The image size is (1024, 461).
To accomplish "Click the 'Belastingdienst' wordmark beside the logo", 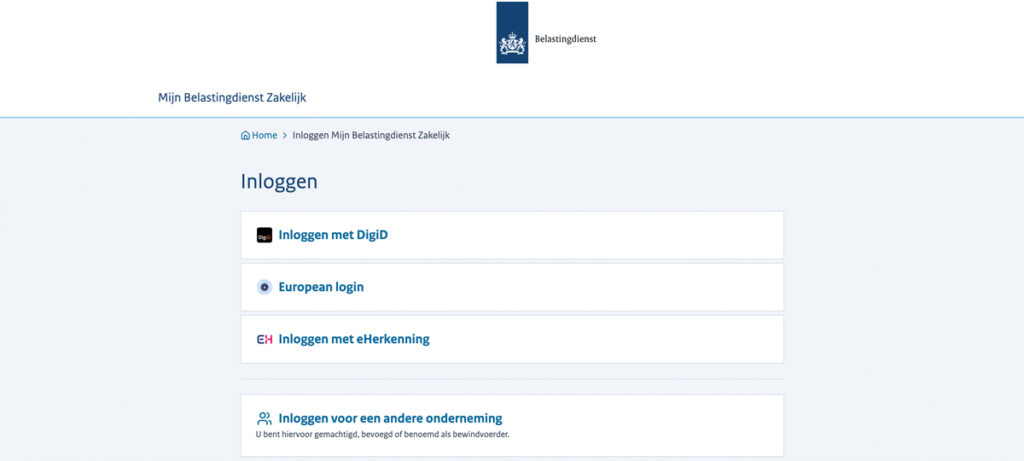I will [565, 40].
